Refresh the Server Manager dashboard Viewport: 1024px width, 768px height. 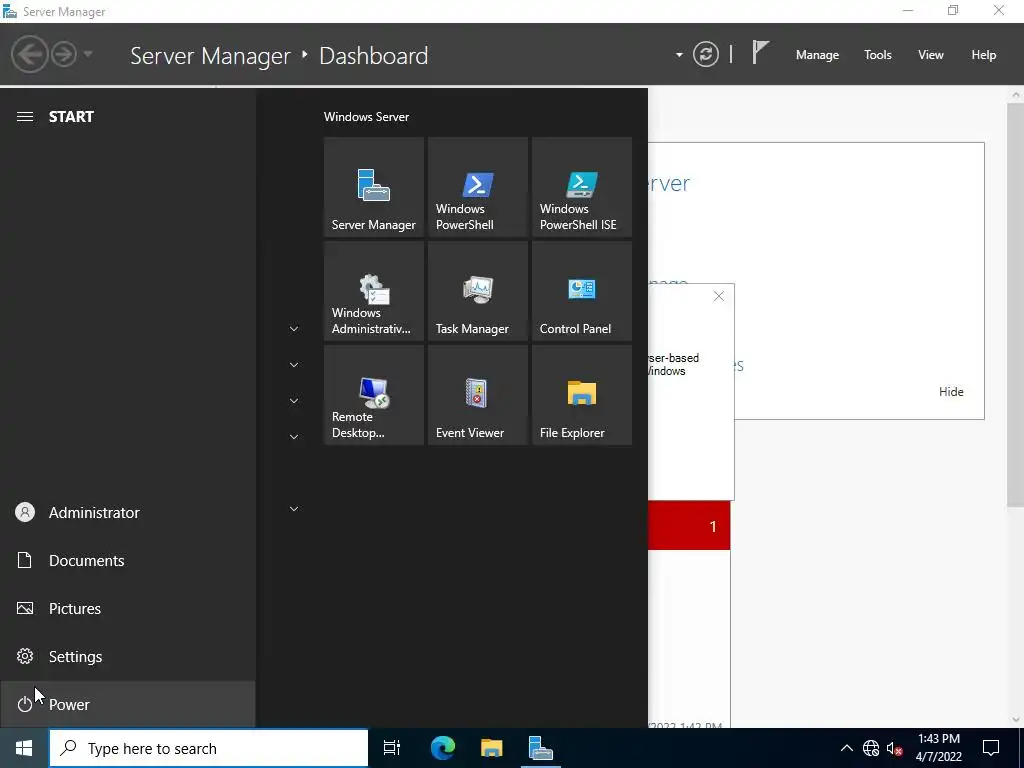706,54
